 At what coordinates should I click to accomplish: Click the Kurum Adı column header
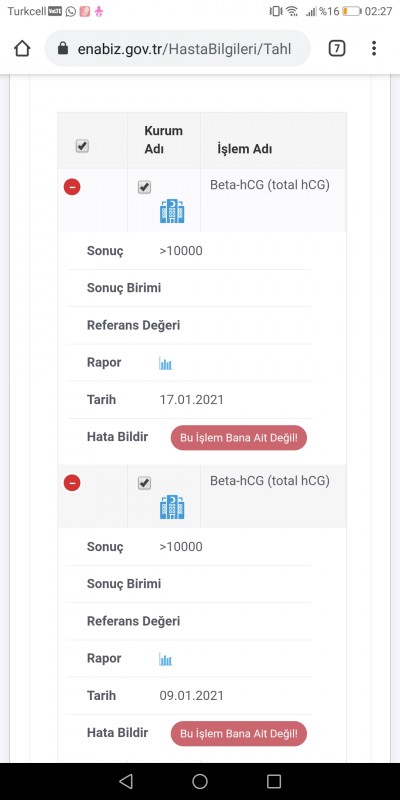tap(163, 140)
